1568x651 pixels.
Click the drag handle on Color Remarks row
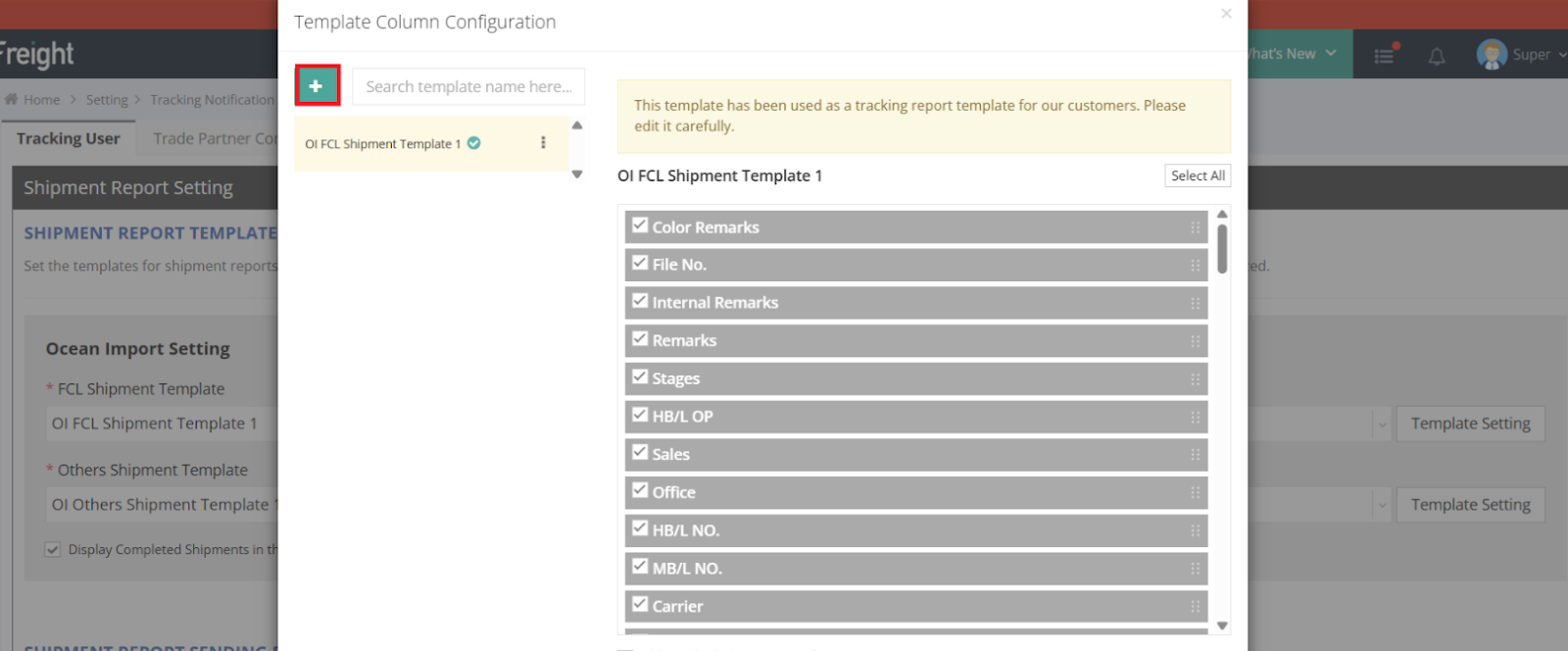[1195, 227]
